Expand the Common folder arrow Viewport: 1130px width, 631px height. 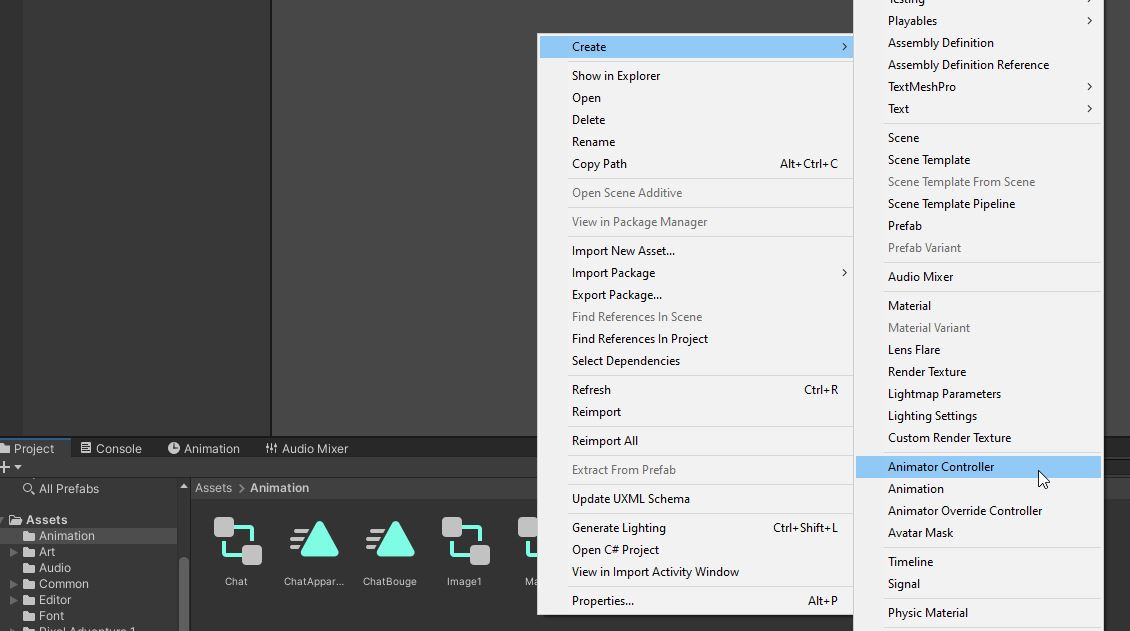pos(14,584)
